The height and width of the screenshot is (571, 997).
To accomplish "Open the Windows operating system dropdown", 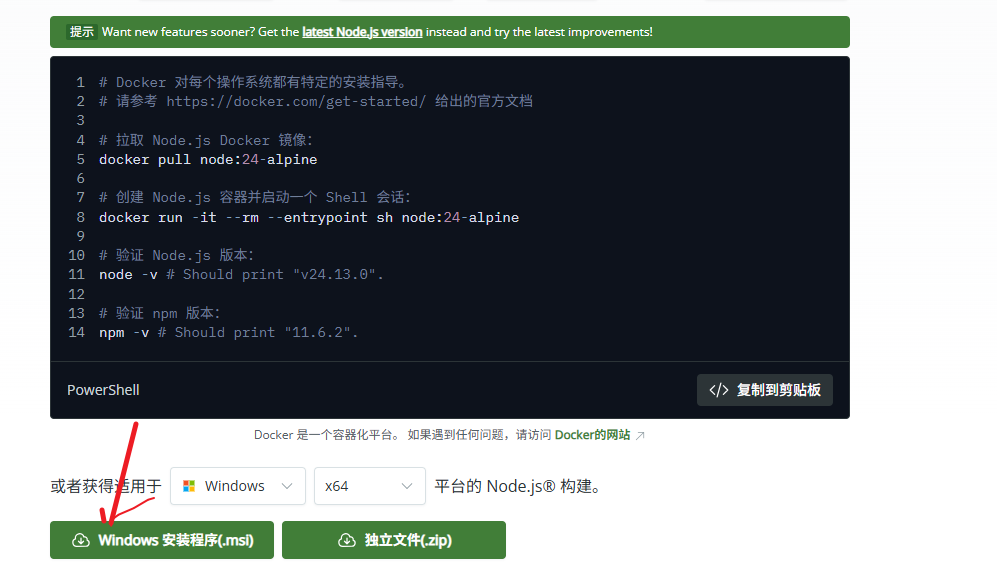I will [x=238, y=486].
